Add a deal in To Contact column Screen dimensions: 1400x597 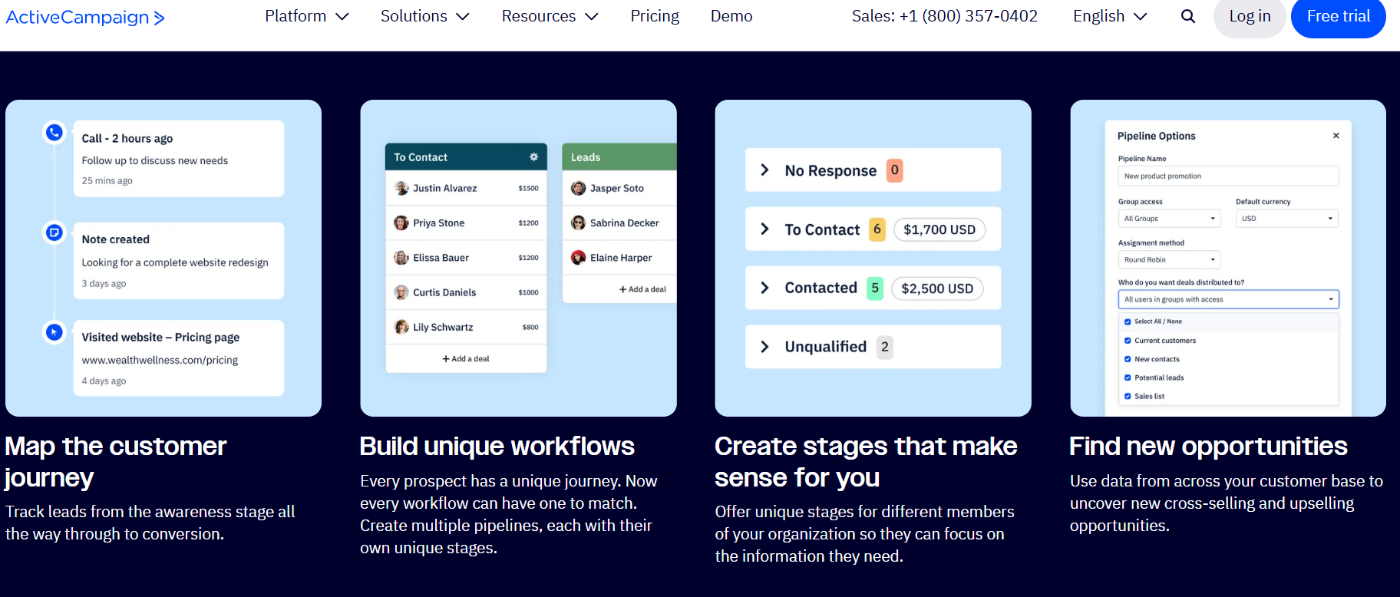pyautogui.click(x=466, y=358)
